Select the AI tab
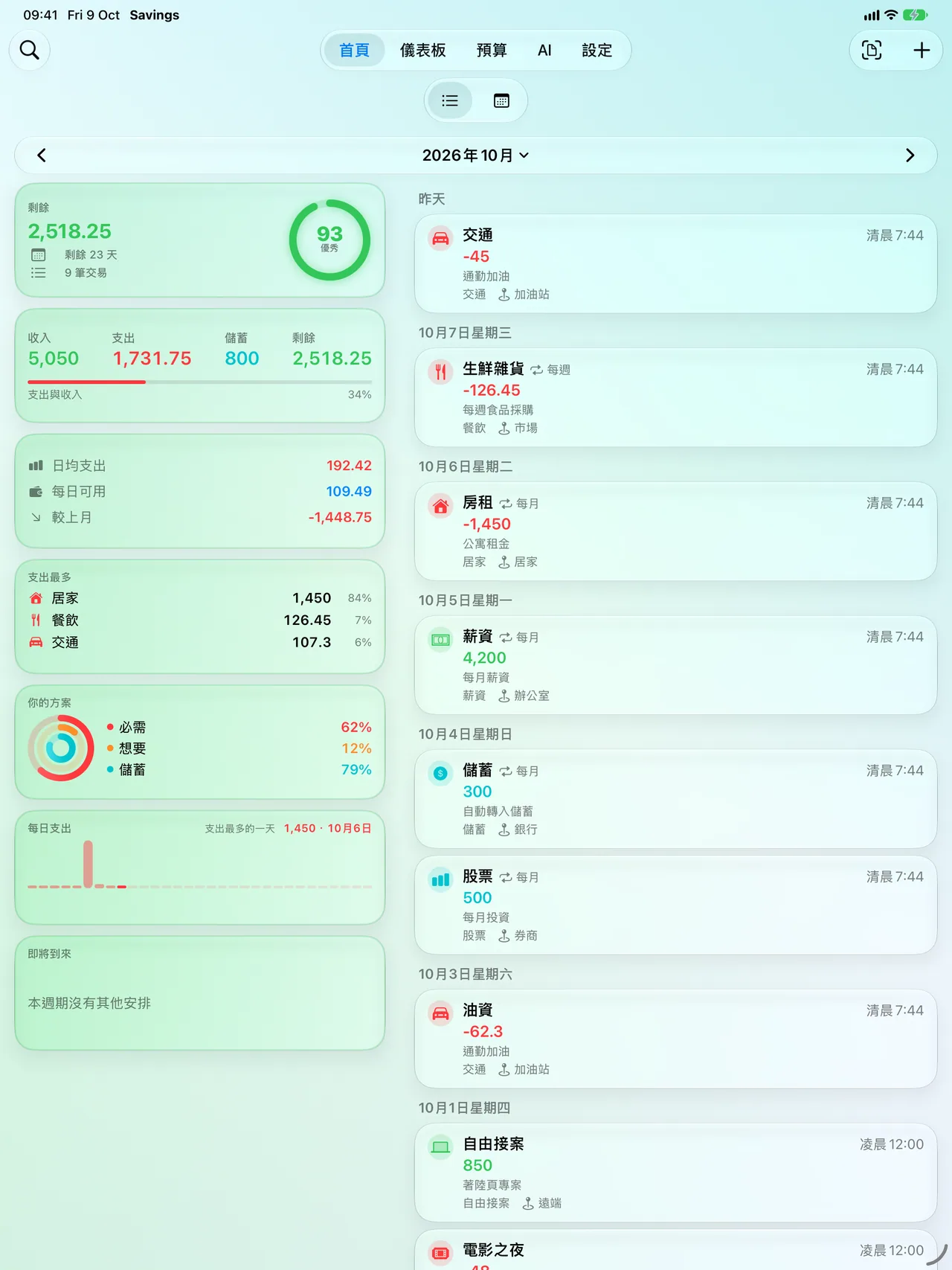The height and width of the screenshot is (1270, 952). [x=544, y=50]
